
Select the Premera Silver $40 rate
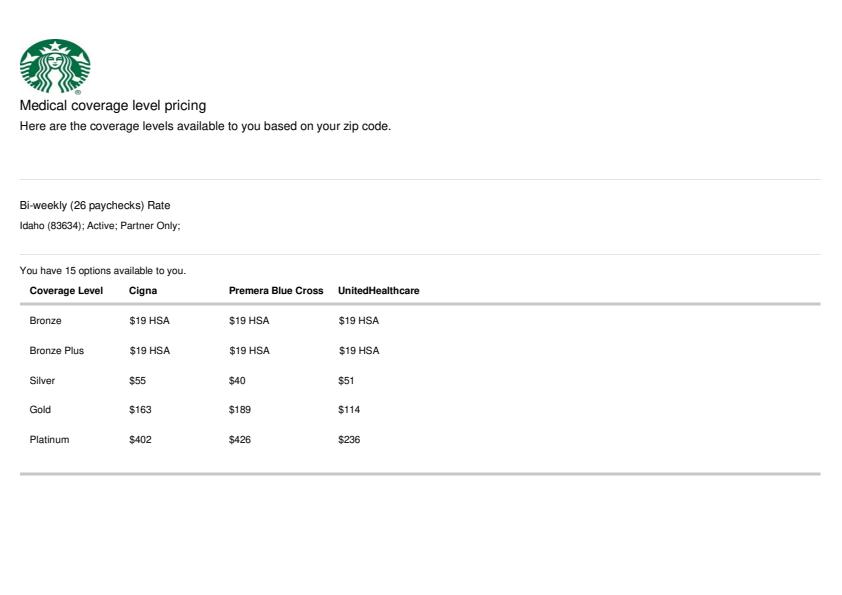pyautogui.click(x=237, y=381)
